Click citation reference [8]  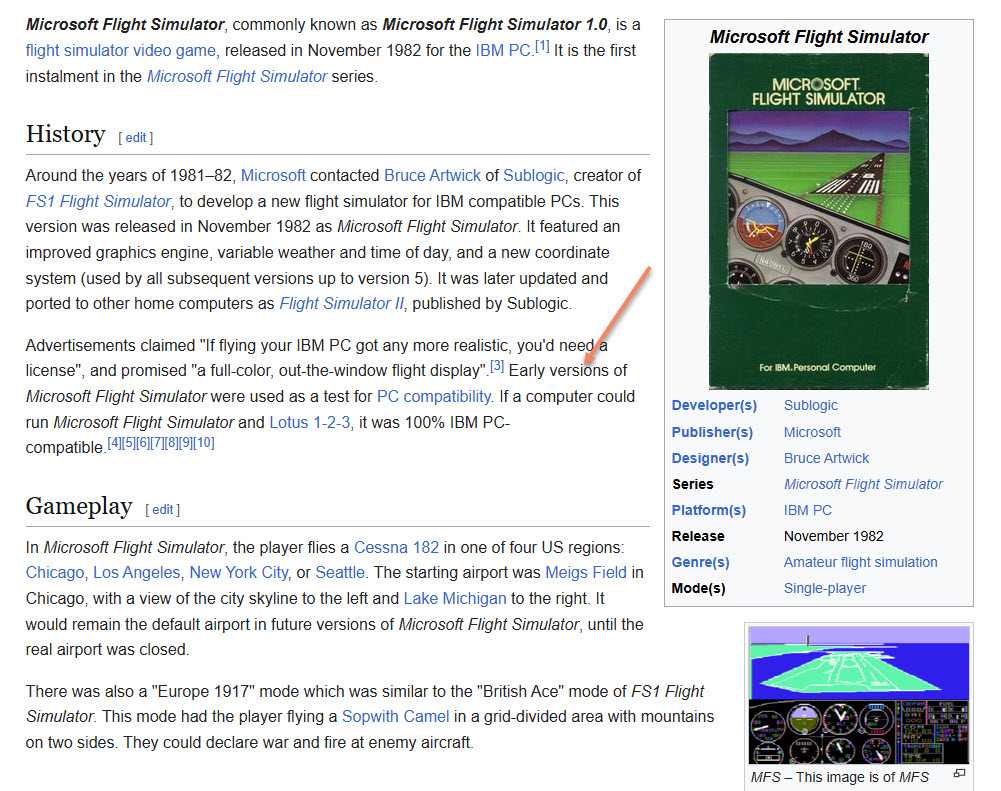pyautogui.click(x=171, y=442)
